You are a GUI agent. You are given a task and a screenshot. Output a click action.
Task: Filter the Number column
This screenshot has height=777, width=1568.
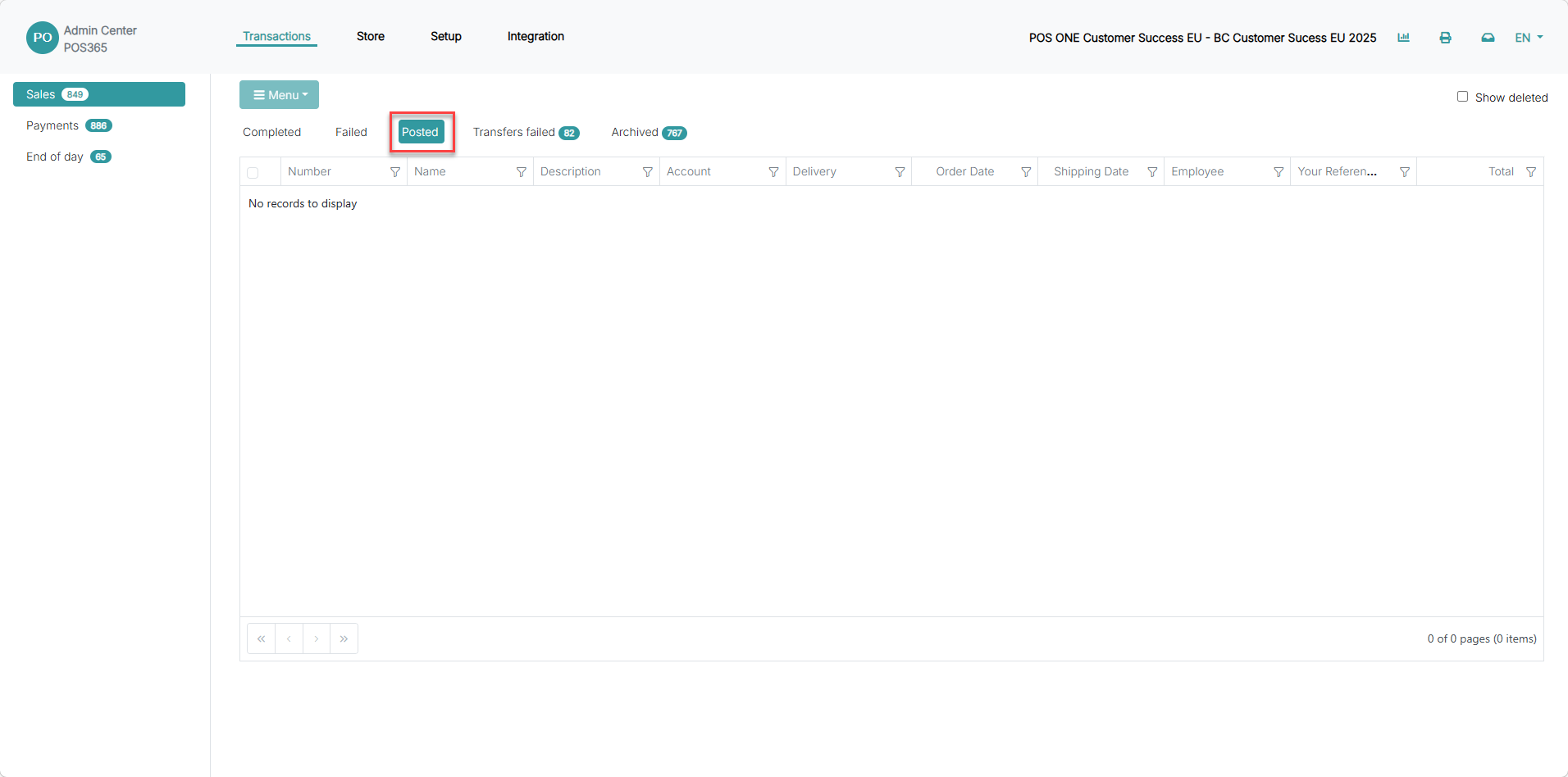[395, 172]
